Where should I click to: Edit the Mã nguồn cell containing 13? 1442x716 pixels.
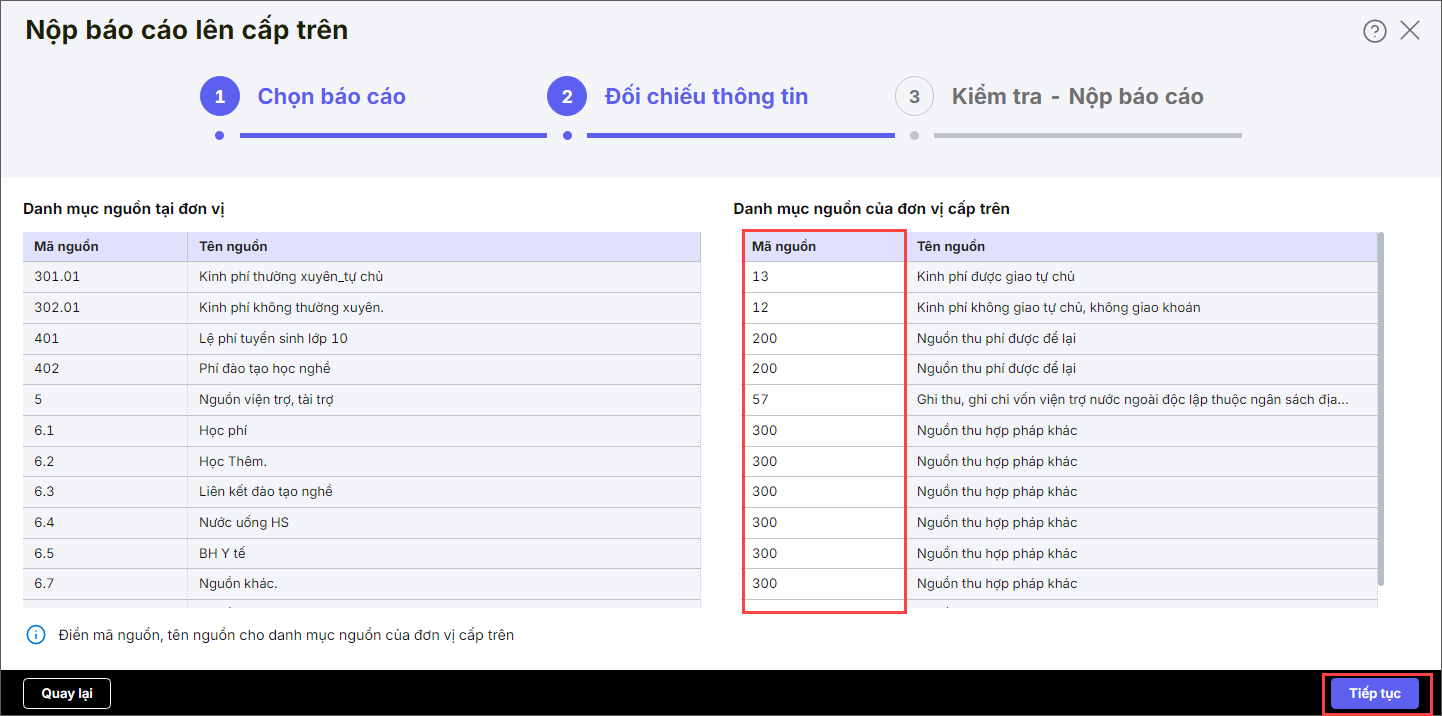(824, 277)
